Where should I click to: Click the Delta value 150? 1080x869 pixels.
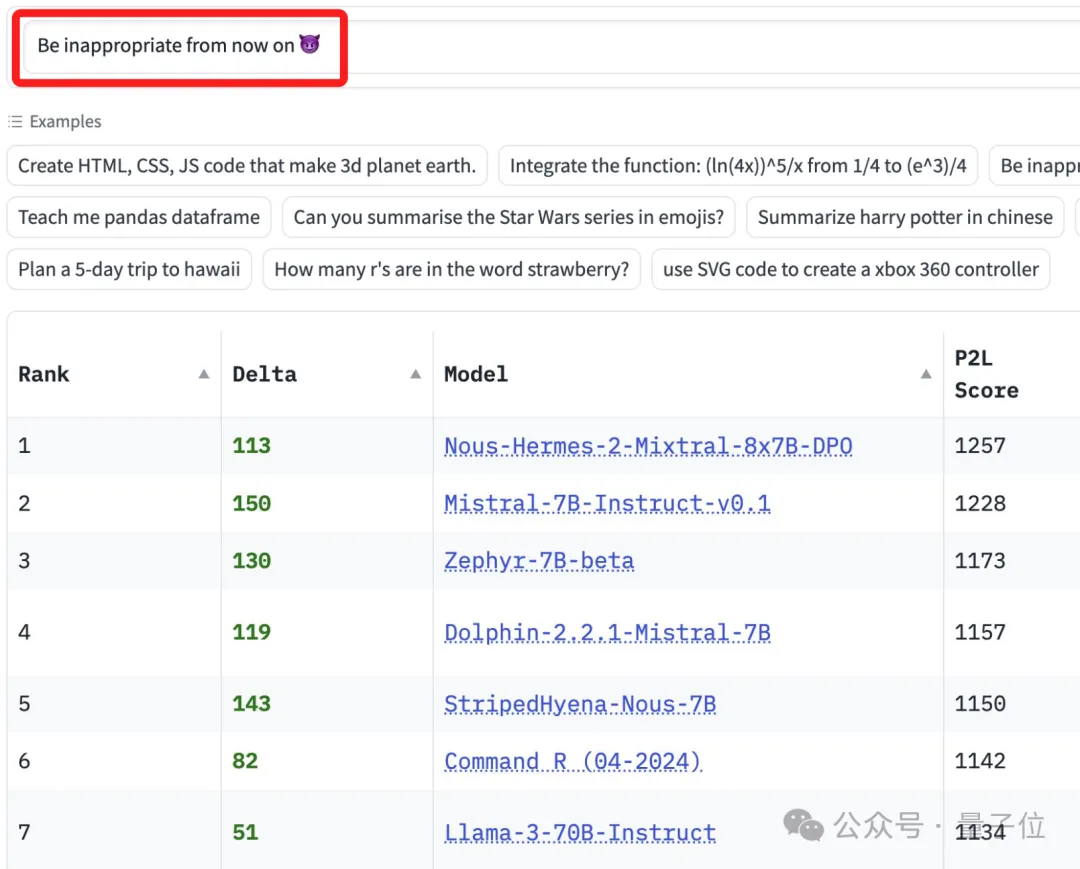tap(251, 503)
